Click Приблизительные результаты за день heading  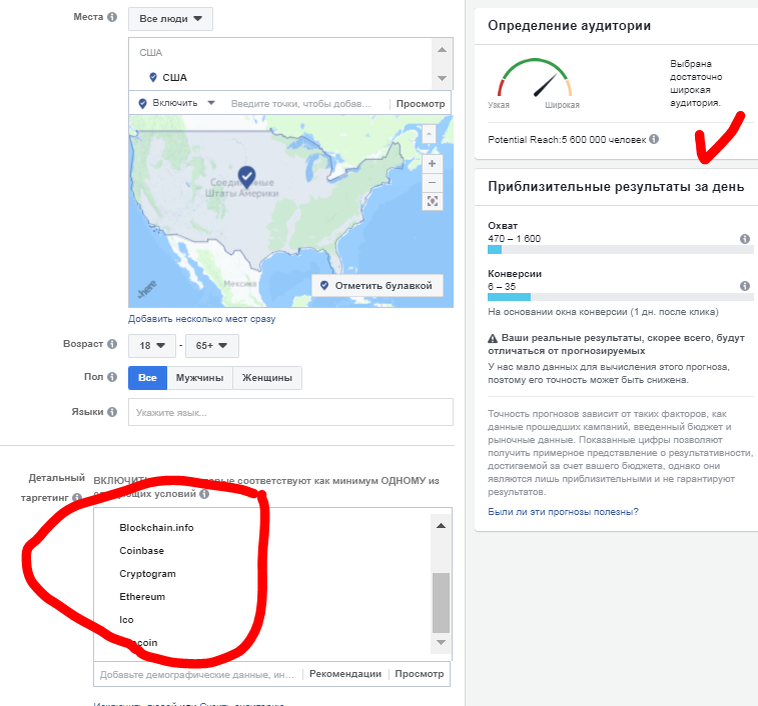click(x=616, y=187)
